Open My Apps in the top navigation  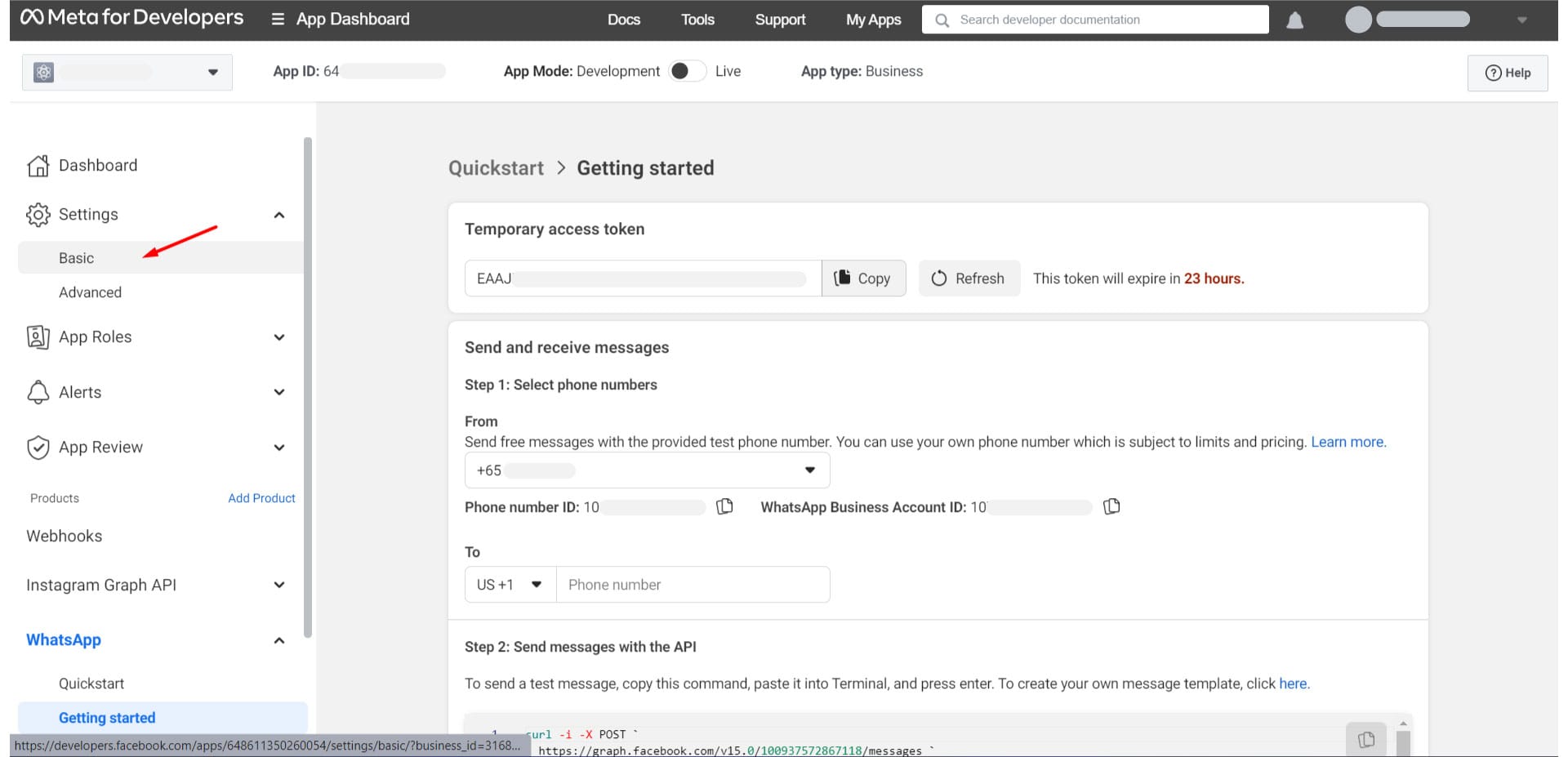[873, 20]
